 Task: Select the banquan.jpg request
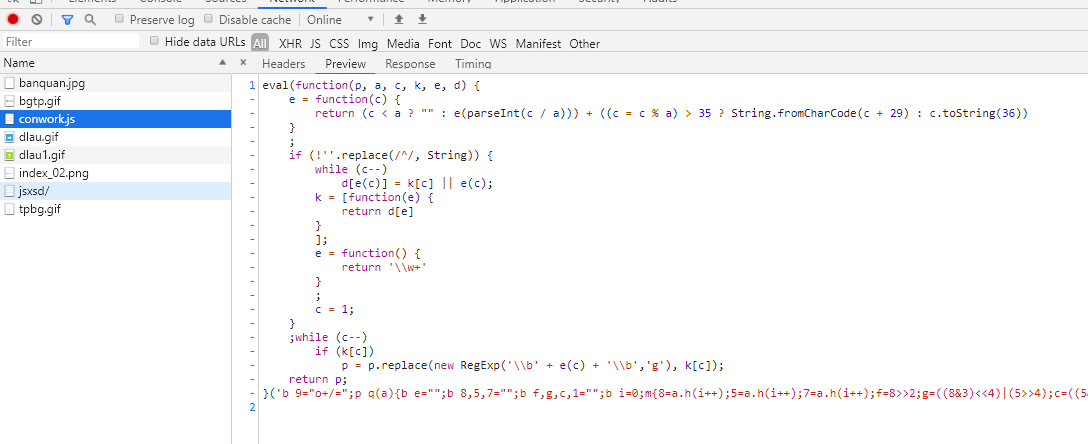click(115, 83)
